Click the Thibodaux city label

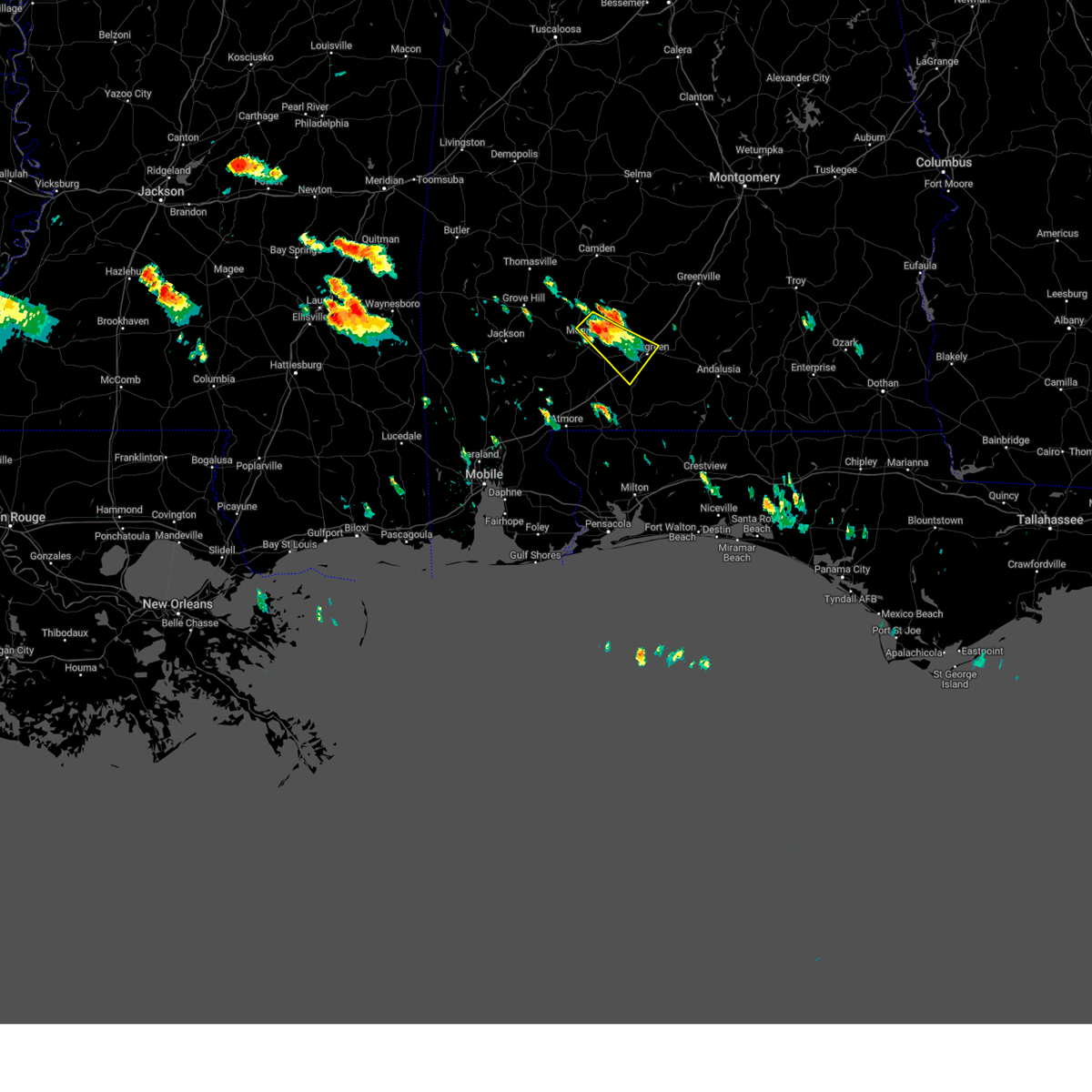(x=65, y=633)
